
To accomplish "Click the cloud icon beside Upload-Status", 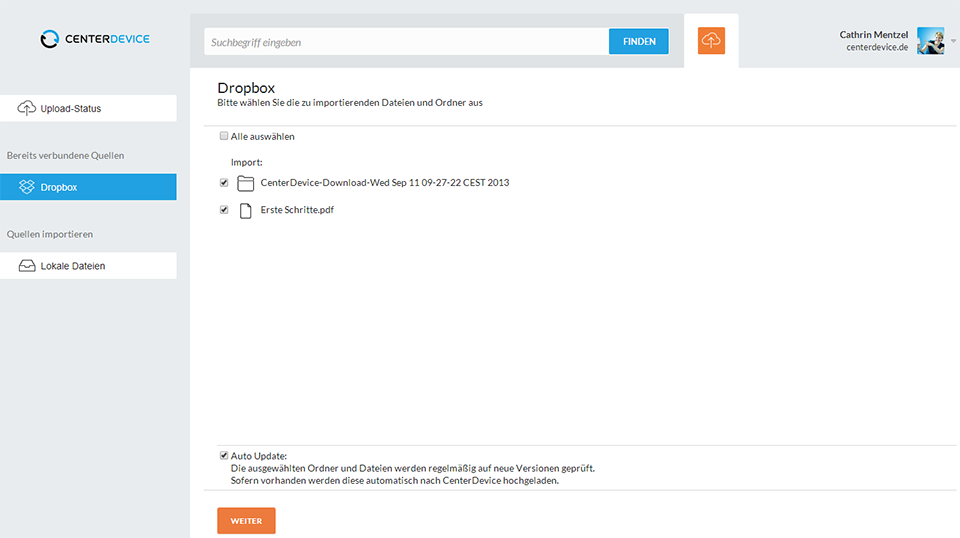I will 26,108.
